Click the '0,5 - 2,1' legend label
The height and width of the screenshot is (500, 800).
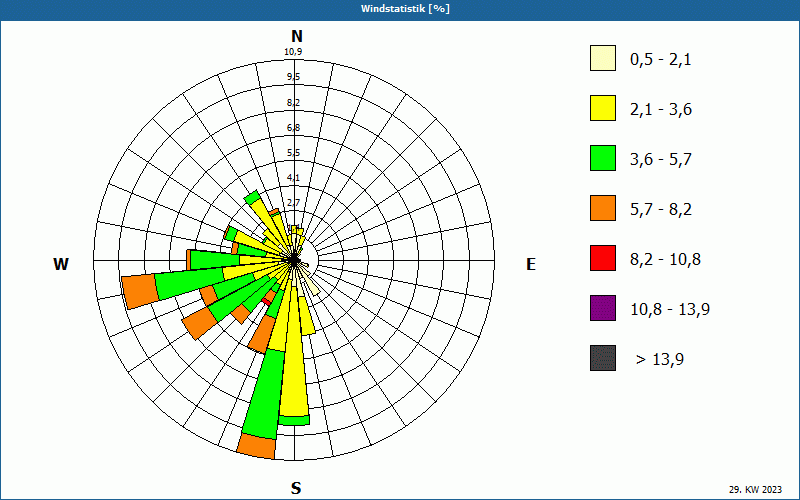[661, 60]
